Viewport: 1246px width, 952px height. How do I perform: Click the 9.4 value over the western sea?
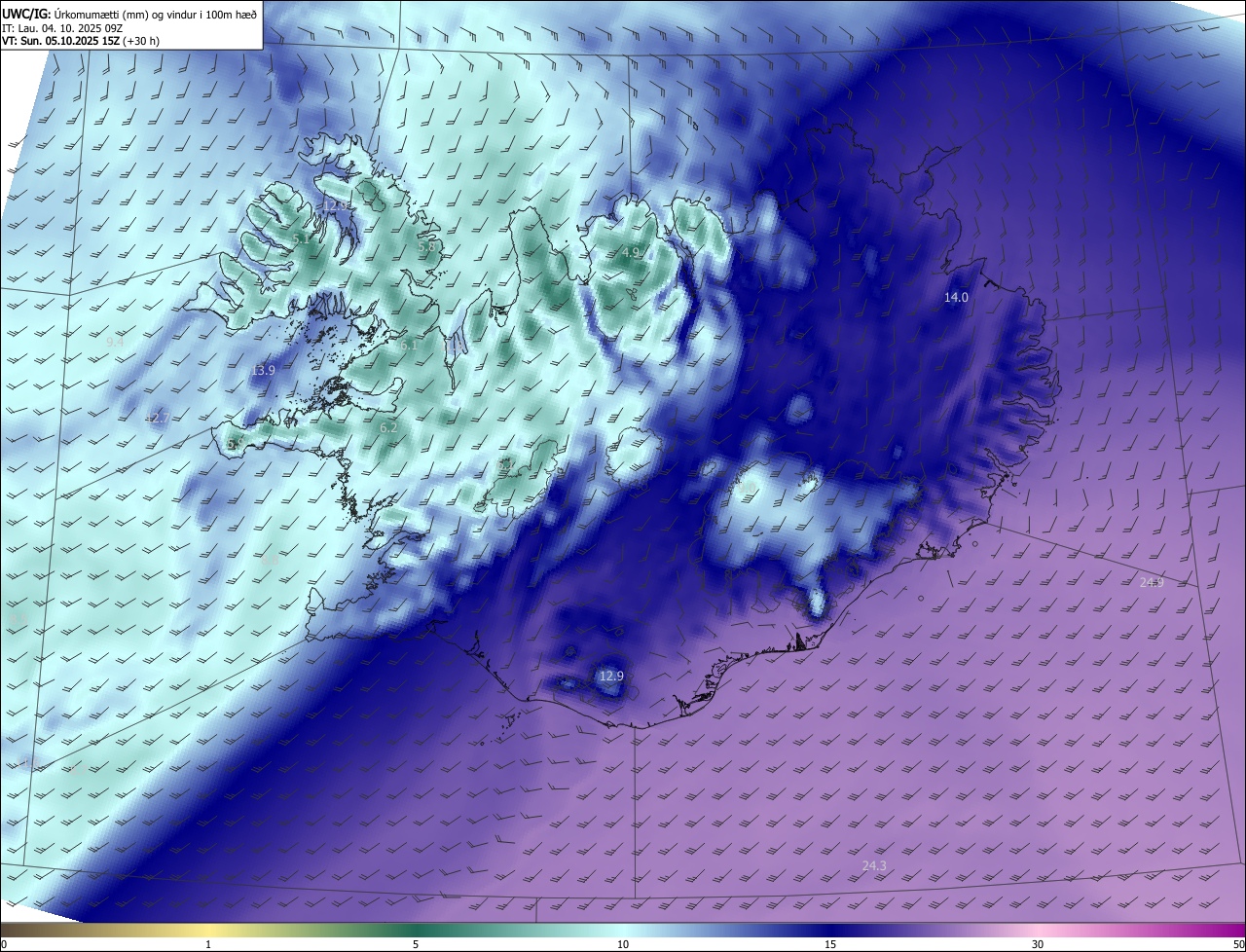point(115,343)
